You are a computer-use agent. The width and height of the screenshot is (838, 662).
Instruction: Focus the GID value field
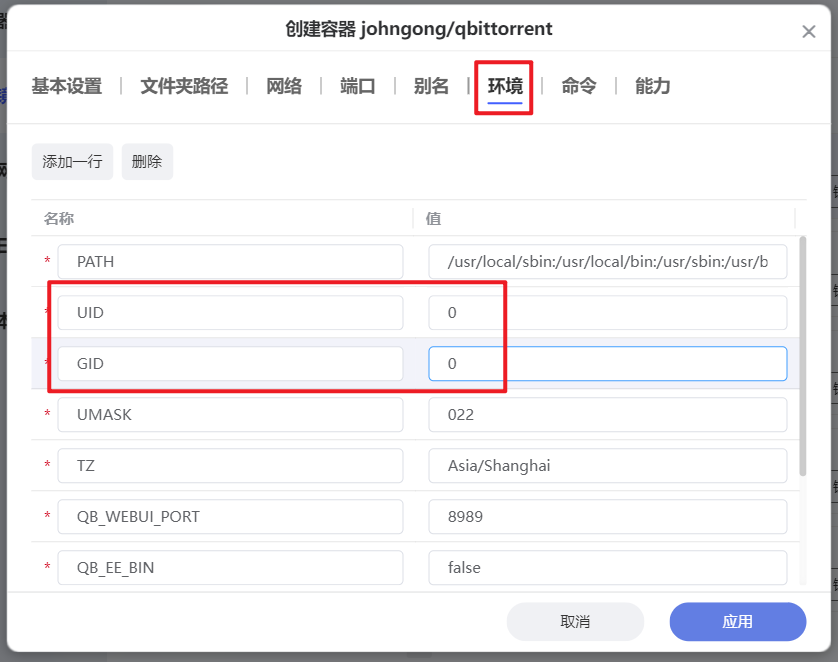(x=608, y=363)
